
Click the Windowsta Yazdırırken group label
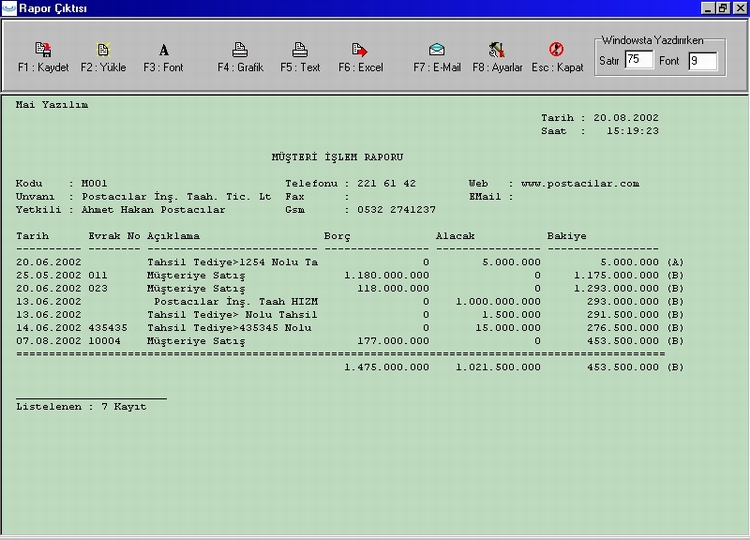[x=652, y=40]
